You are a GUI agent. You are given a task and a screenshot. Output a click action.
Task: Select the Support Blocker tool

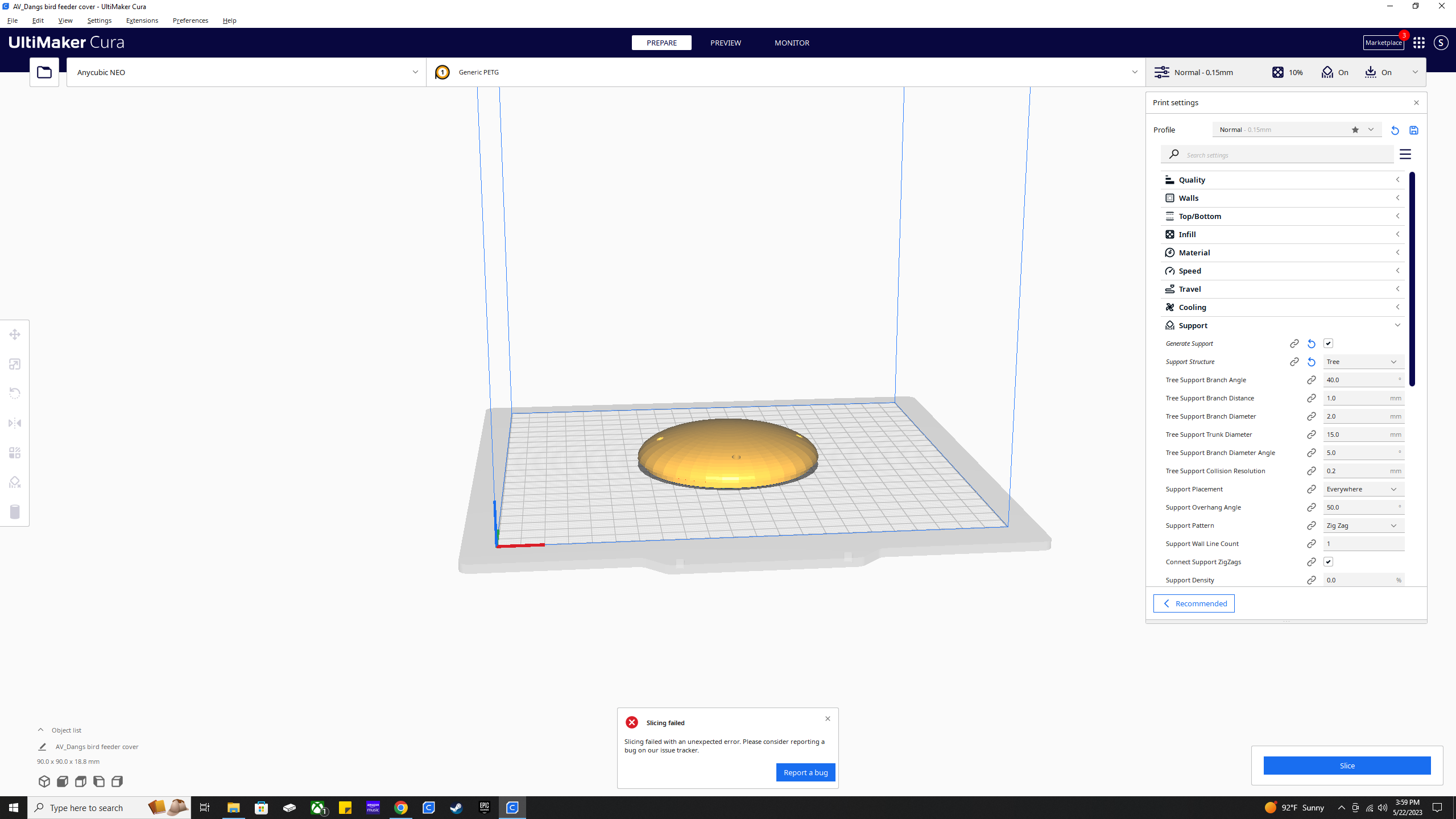click(x=14, y=482)
